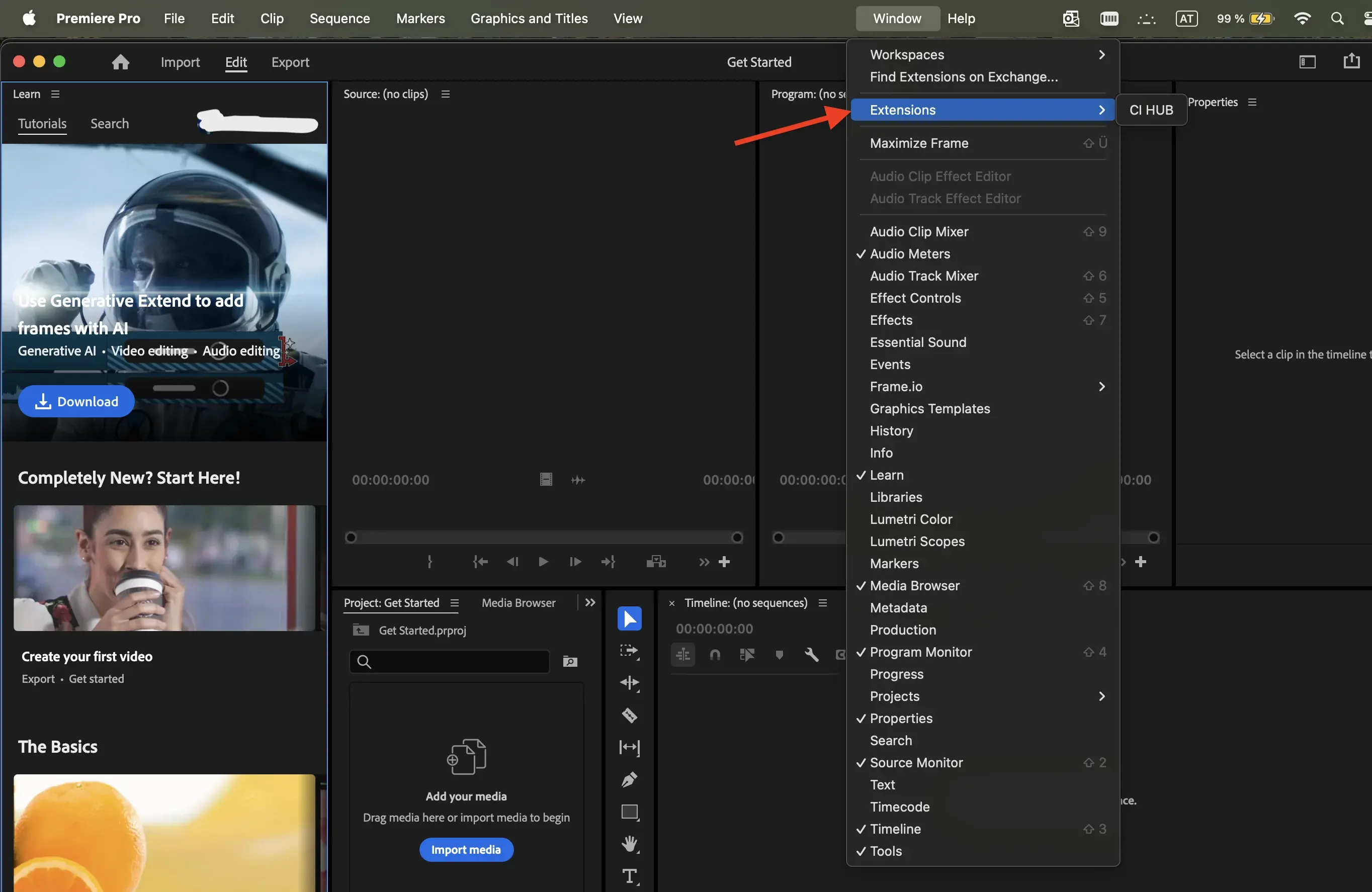Select the Pen tool

coord(630,780)
